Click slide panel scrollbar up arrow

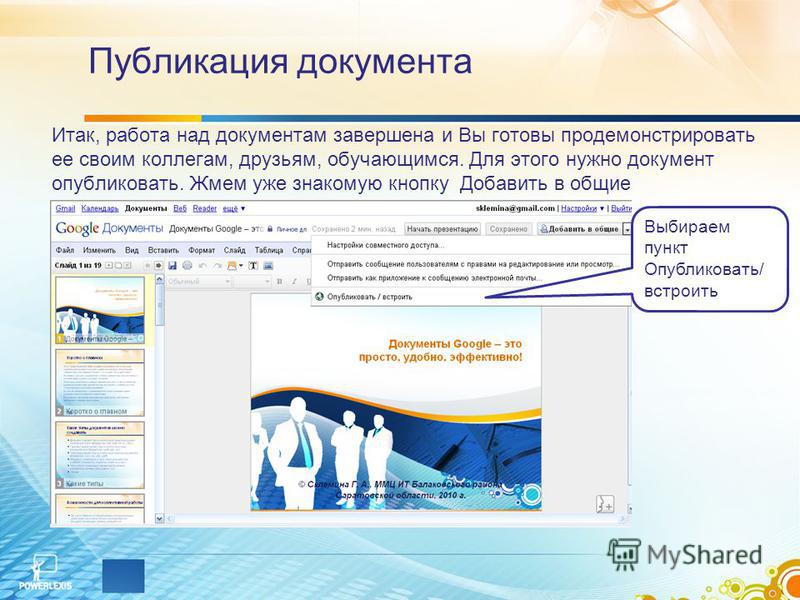click(159, 280)
